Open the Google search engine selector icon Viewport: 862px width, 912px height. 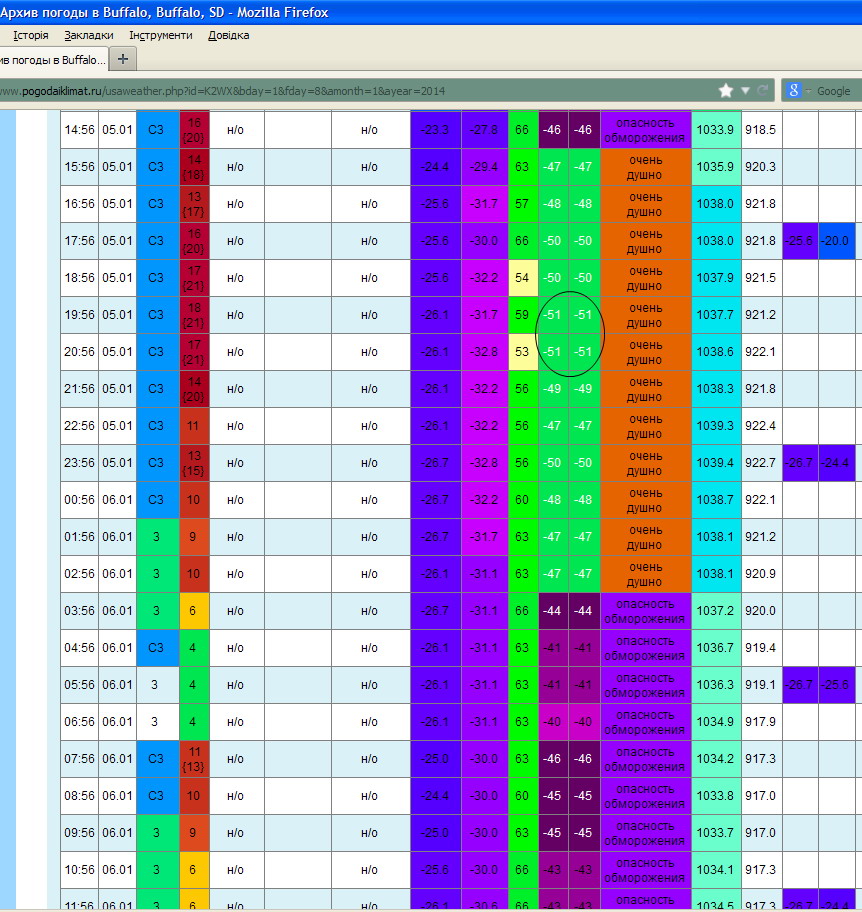(x=793, y=91)
